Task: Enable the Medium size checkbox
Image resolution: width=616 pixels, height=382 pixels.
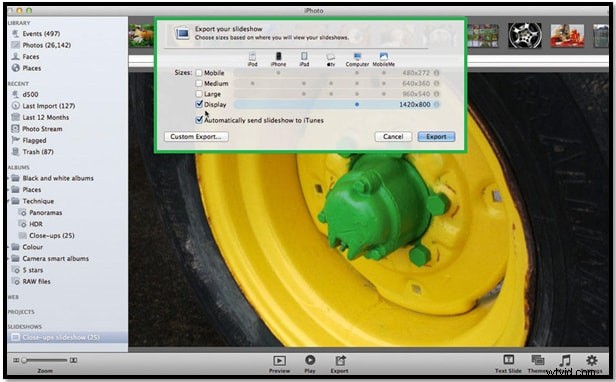Action: point(199,83)
